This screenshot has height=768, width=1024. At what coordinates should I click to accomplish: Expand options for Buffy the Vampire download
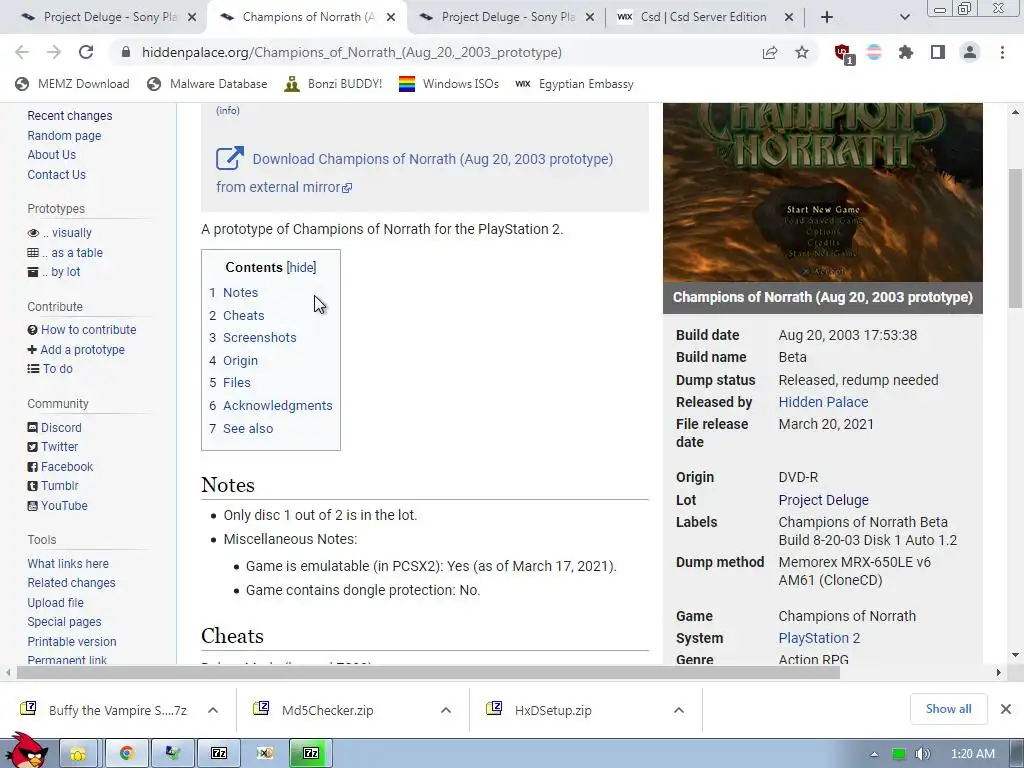pos(213,710)
